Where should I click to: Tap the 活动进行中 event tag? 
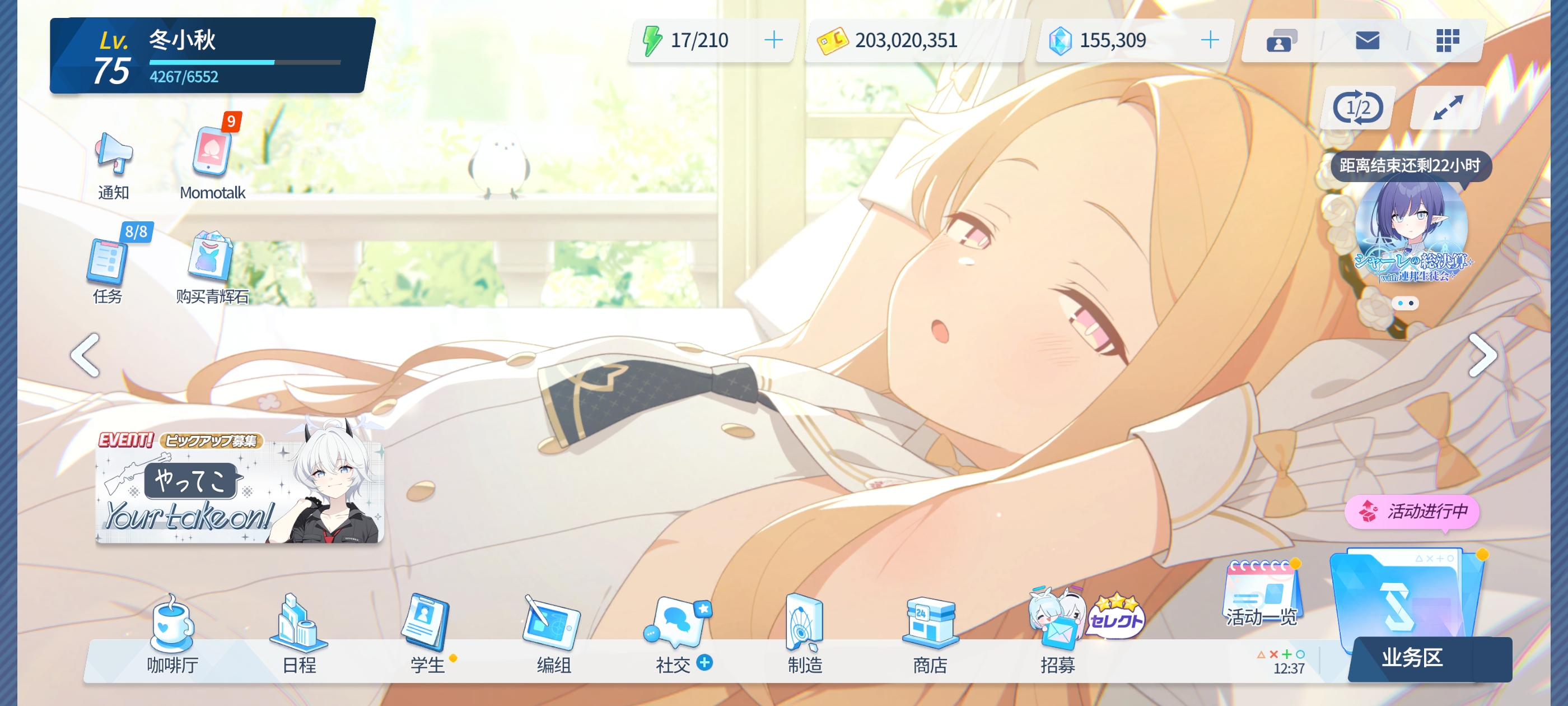1412,510
